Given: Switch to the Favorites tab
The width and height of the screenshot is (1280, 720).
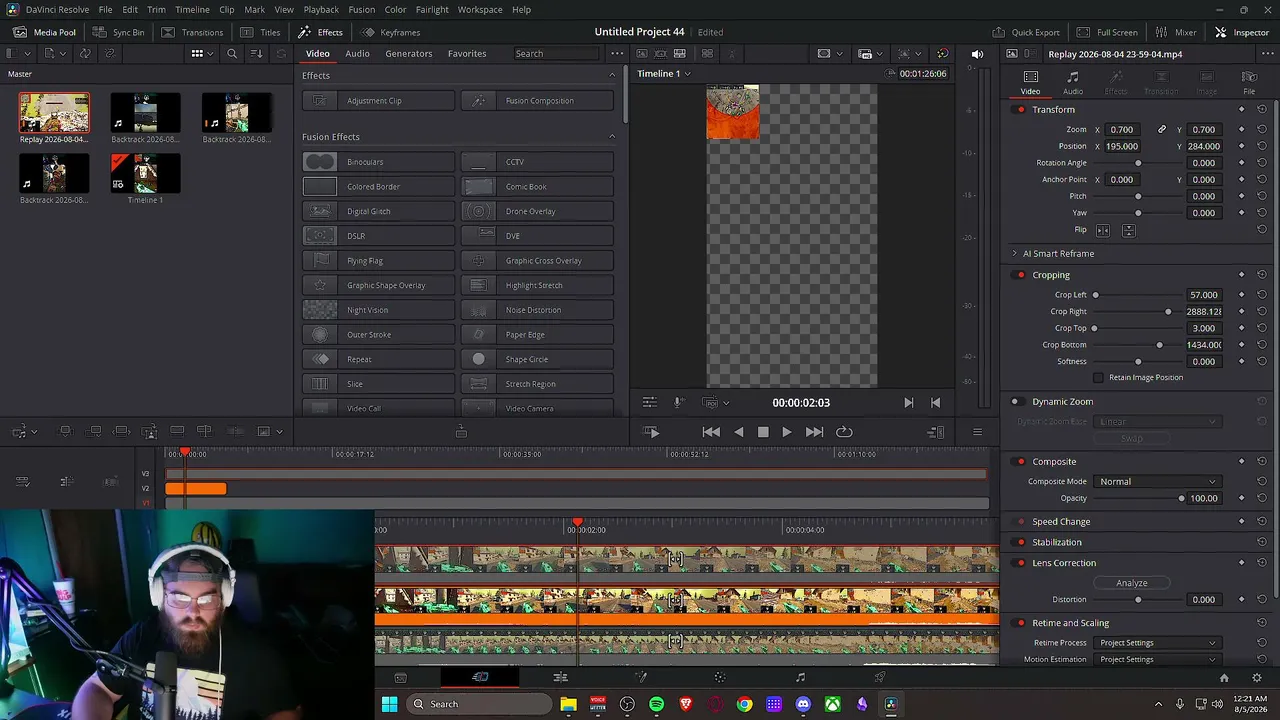Looking at the screenshot, I should click(467, 54).
